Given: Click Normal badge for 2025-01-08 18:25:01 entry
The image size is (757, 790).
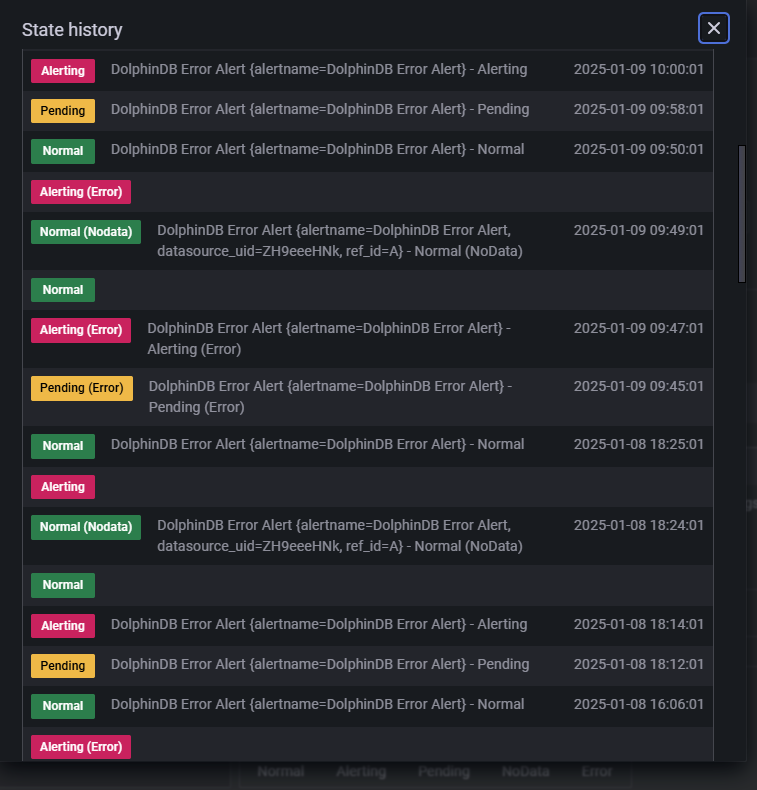Looking at the screenshot, I should [x=63, y=446].
